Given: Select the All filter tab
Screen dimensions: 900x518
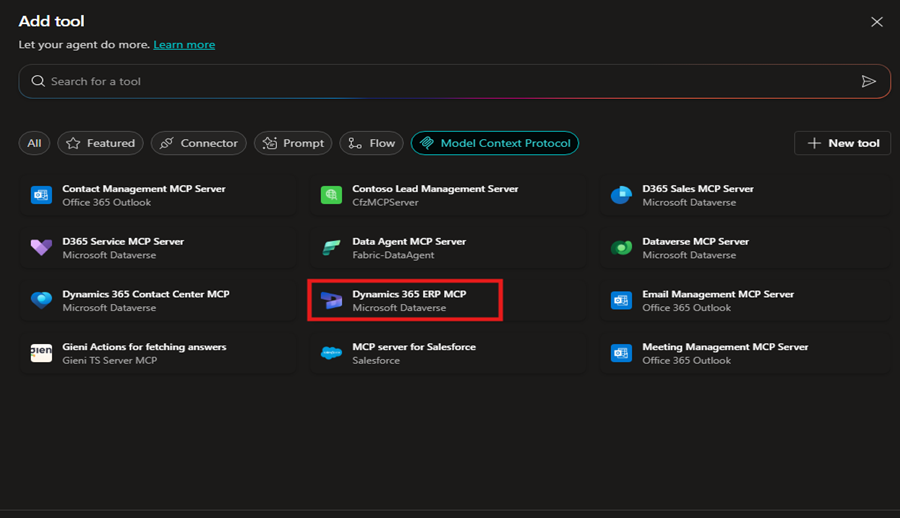Looking at the screenshot, I should point(34,143).
